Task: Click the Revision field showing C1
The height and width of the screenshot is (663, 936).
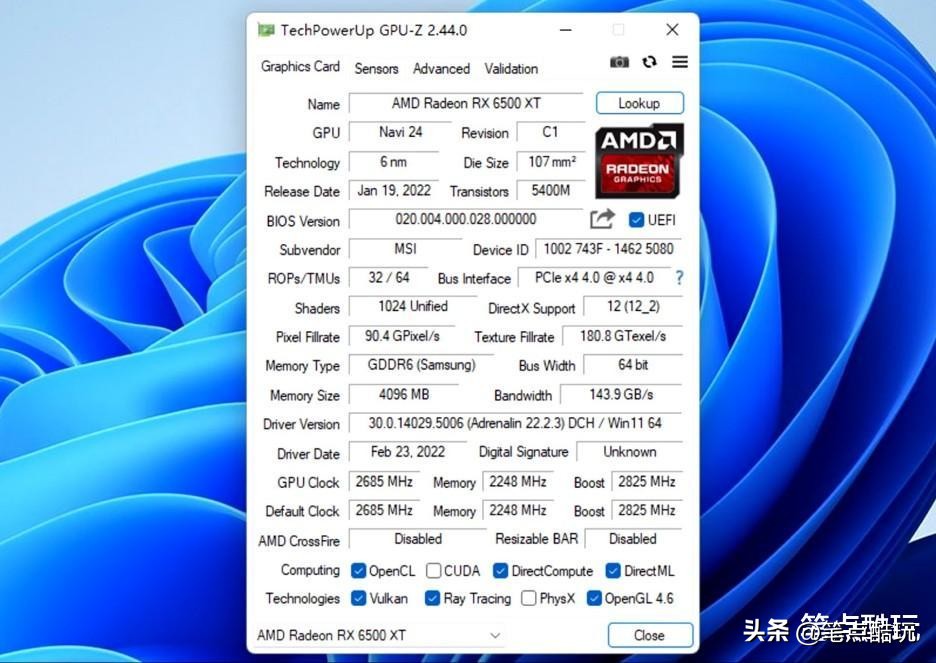Action: [551, 132]
